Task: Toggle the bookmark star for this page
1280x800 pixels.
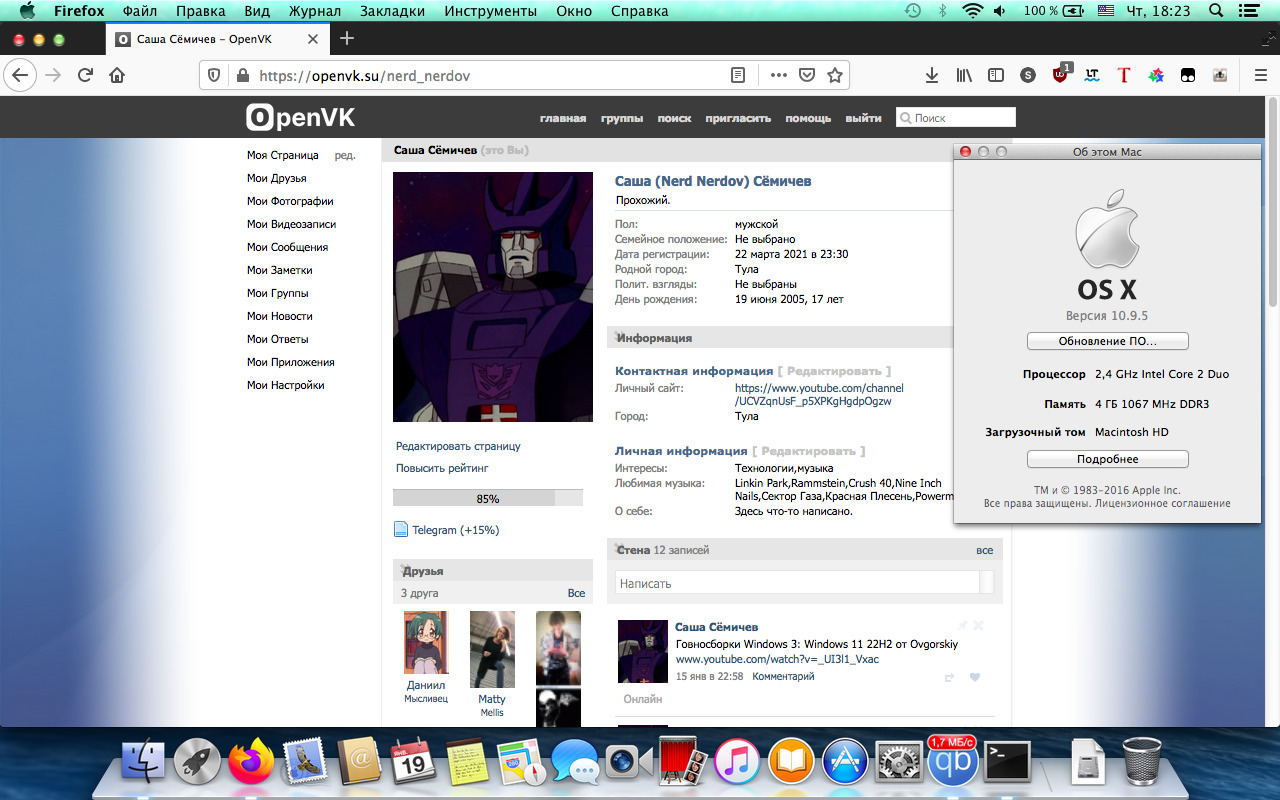Action: click(x=835, y=75)
